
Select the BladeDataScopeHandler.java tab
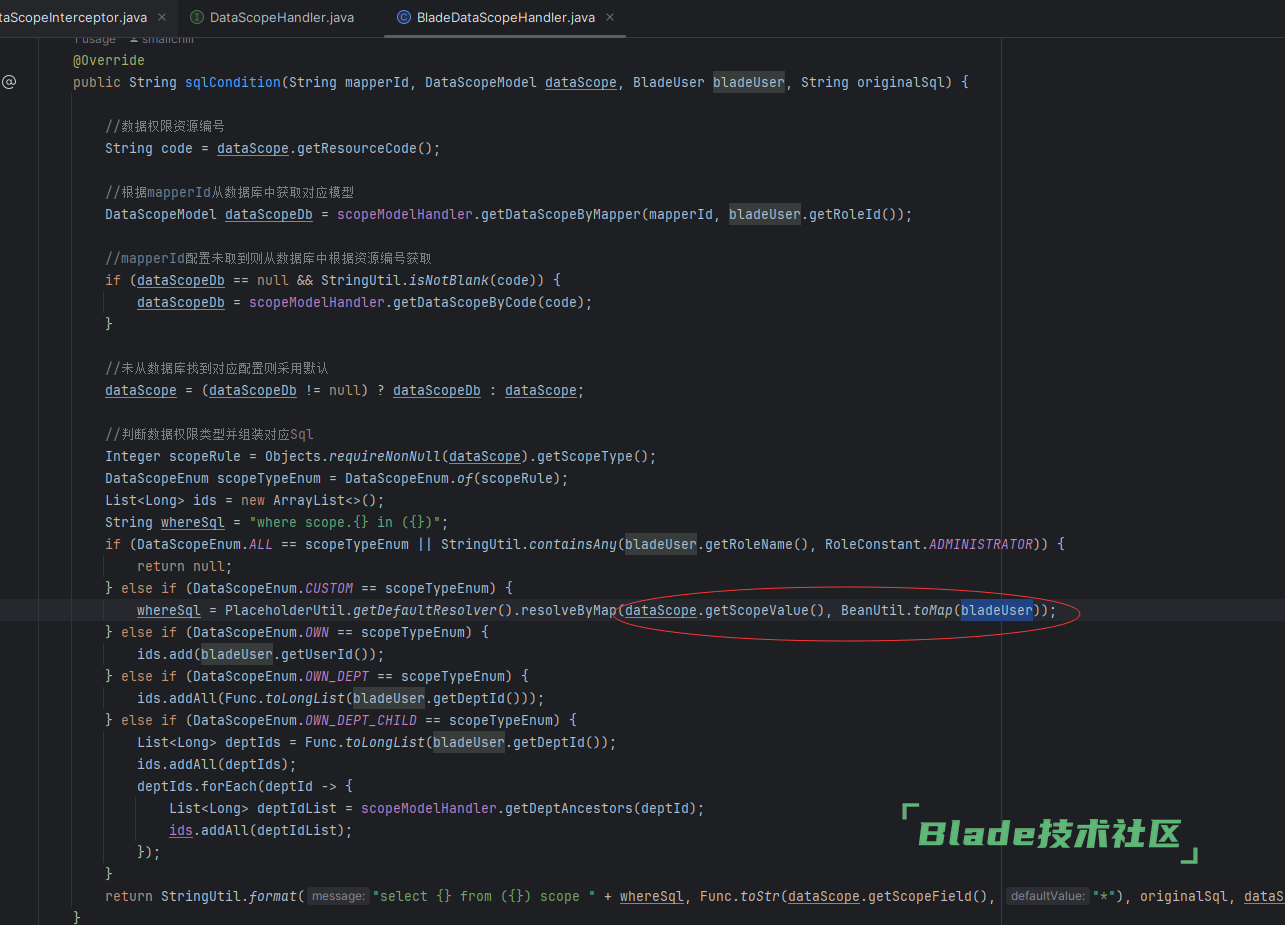(506, 17)
